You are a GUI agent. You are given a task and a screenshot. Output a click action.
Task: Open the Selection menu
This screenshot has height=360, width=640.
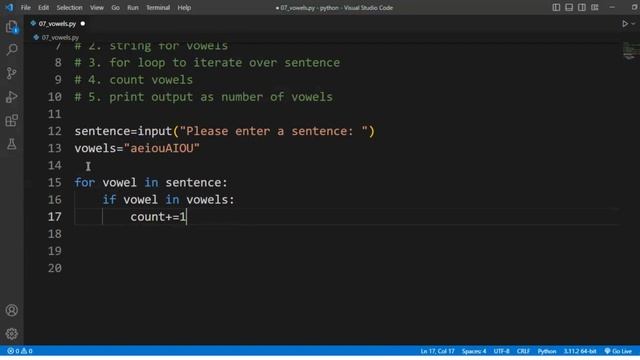pyautogui.click(x=69, y=7)
